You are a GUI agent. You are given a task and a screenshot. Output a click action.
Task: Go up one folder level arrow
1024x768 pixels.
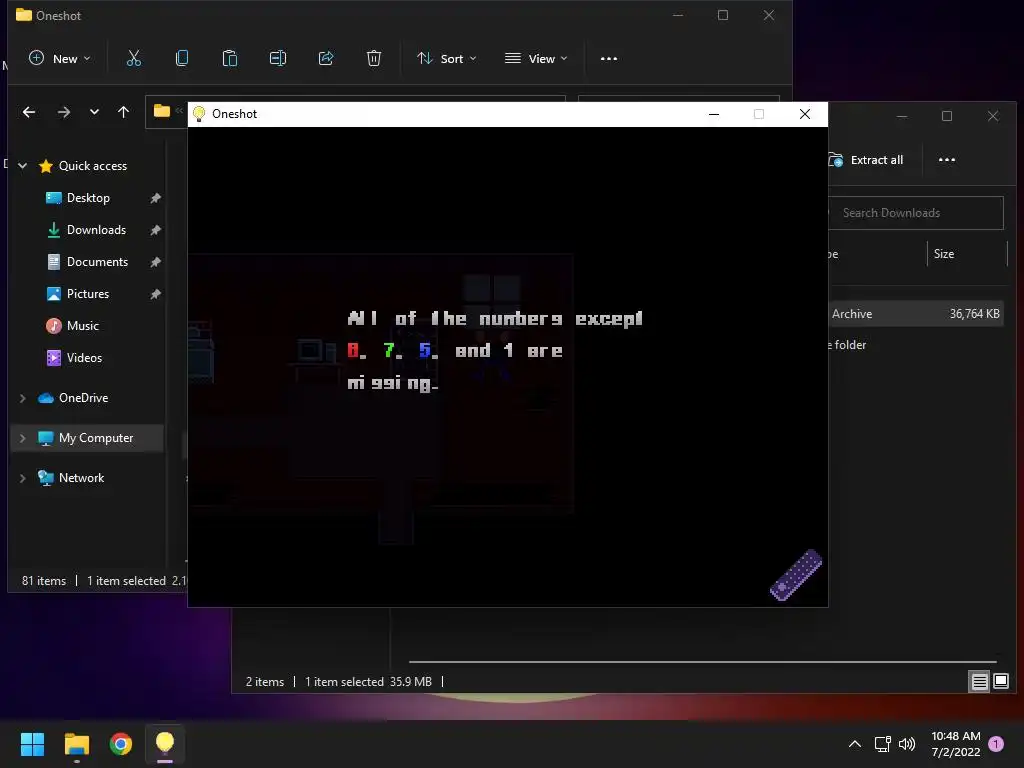(x=123, y=112)
